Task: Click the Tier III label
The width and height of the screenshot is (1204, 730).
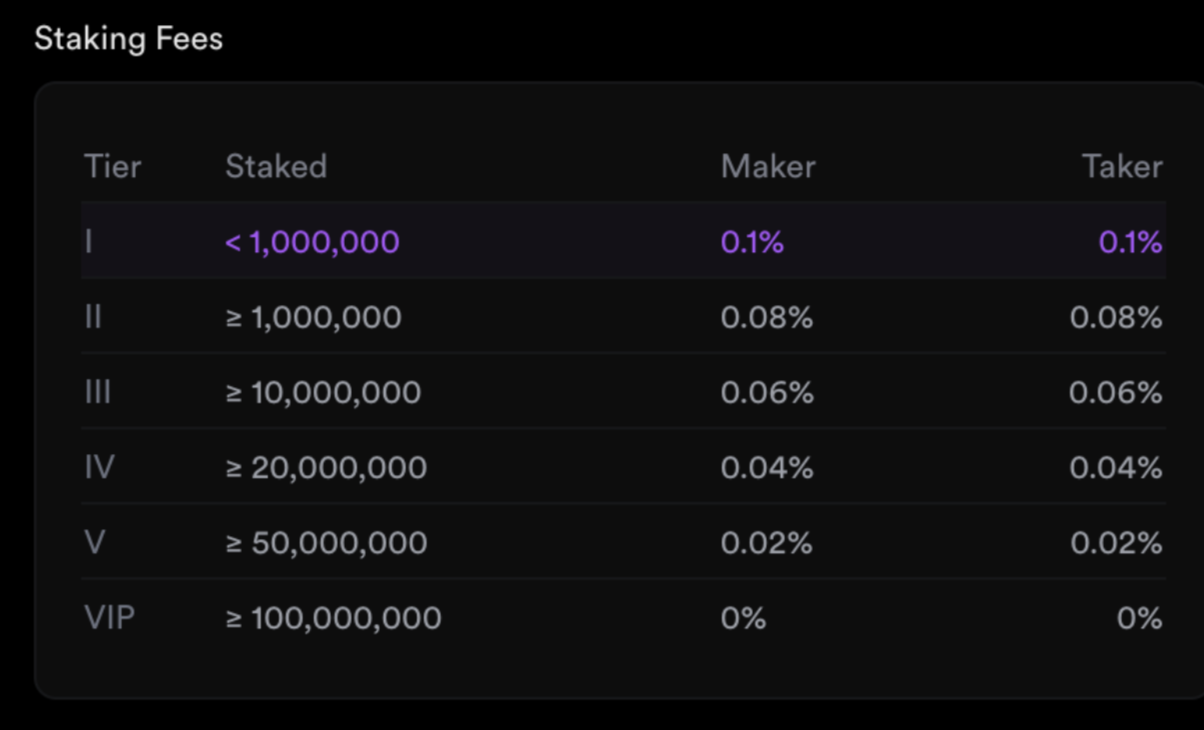Action: tap(98, 392)
